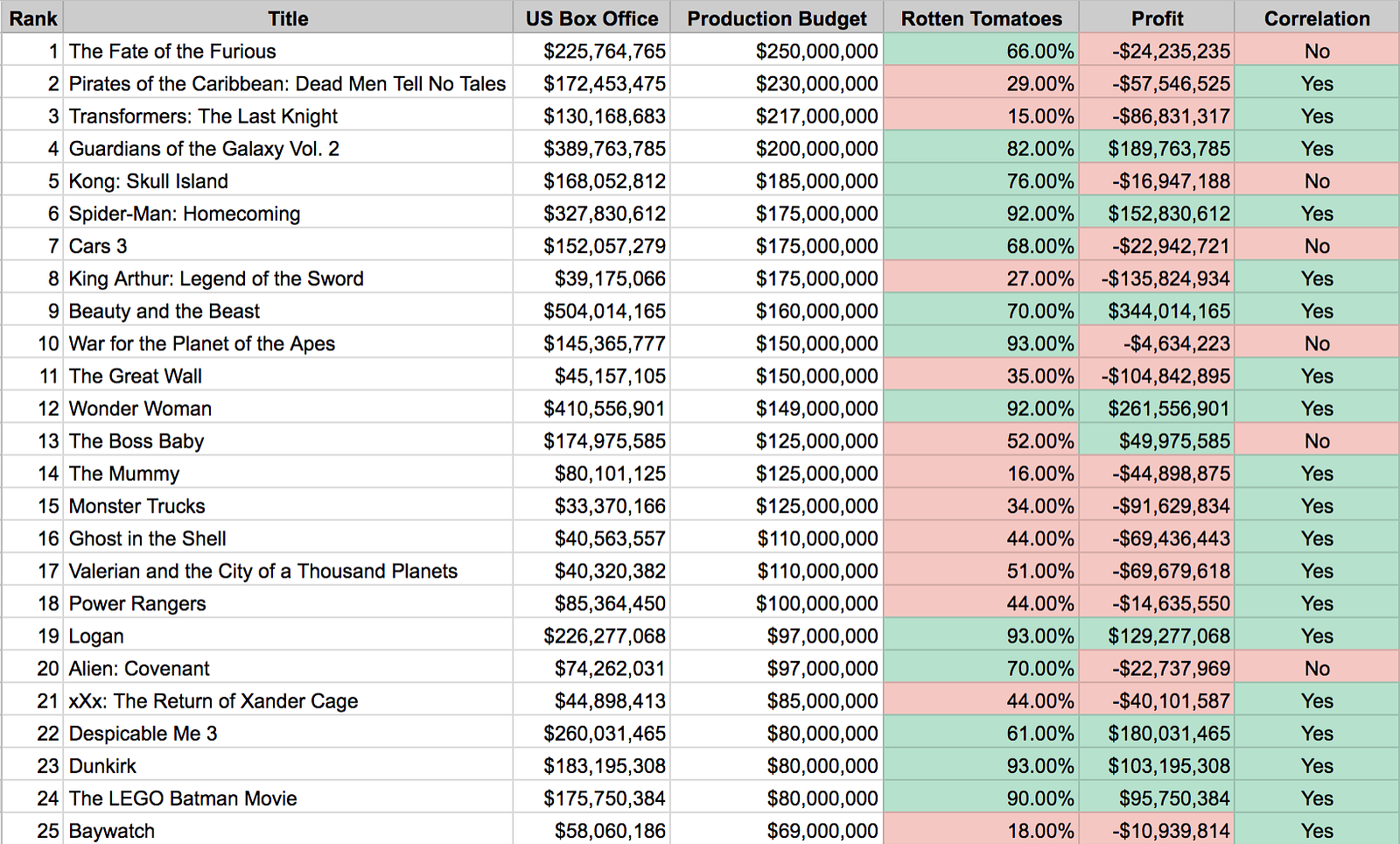
Task: Select the Rotten Tomatoes column header
Action: (x=981, y=18)
